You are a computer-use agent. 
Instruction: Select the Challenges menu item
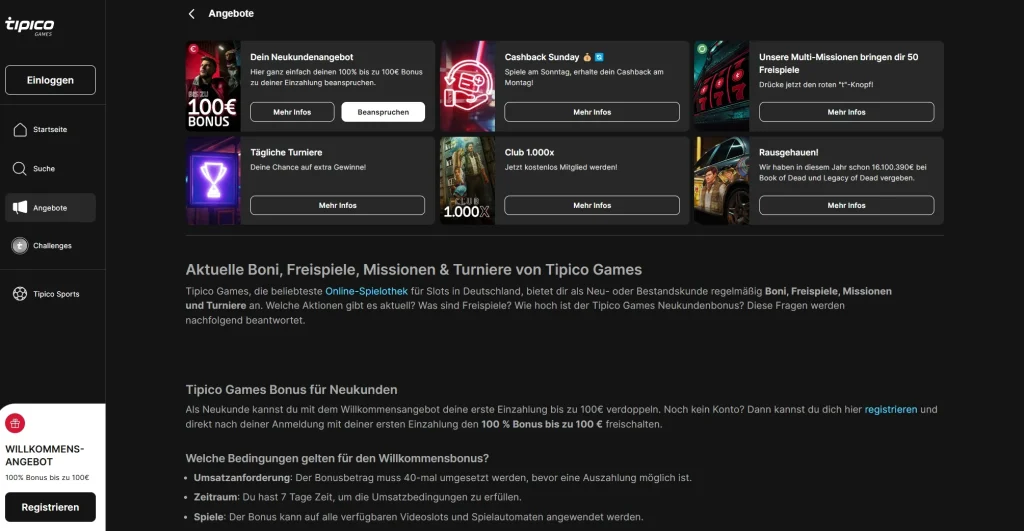[x=52, y=246]
